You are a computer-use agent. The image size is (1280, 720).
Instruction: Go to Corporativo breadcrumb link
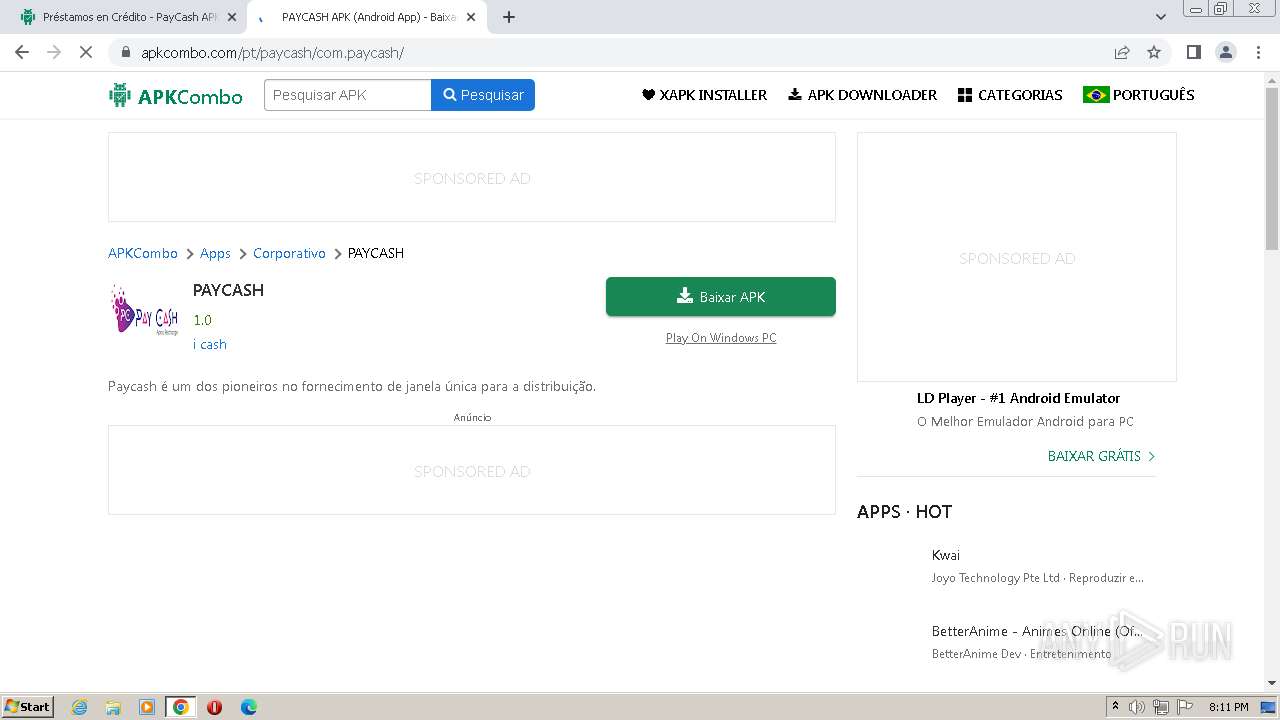(x=289, y=253)
